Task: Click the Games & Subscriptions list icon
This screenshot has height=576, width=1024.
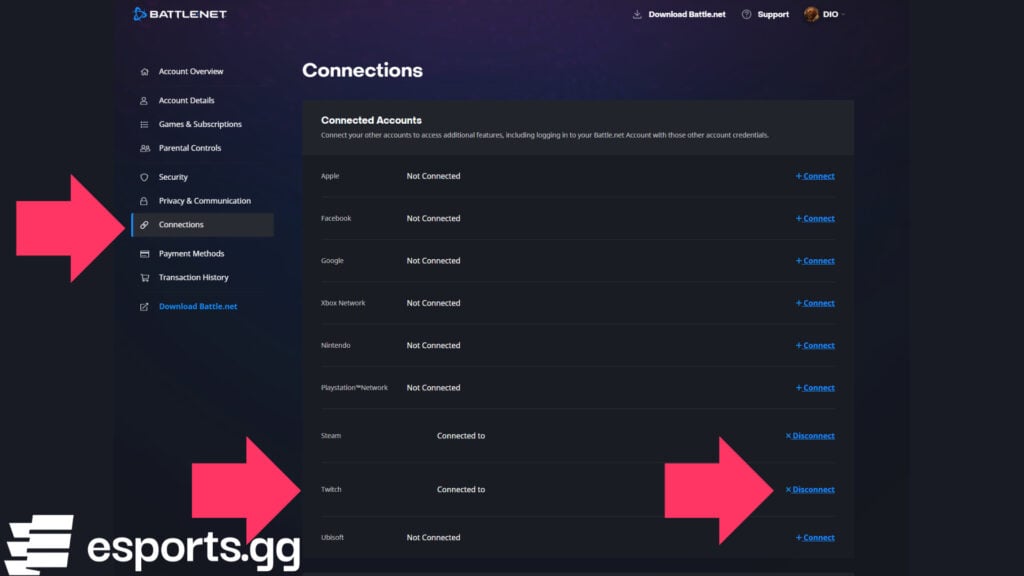Action: click(x=144, y=123)
